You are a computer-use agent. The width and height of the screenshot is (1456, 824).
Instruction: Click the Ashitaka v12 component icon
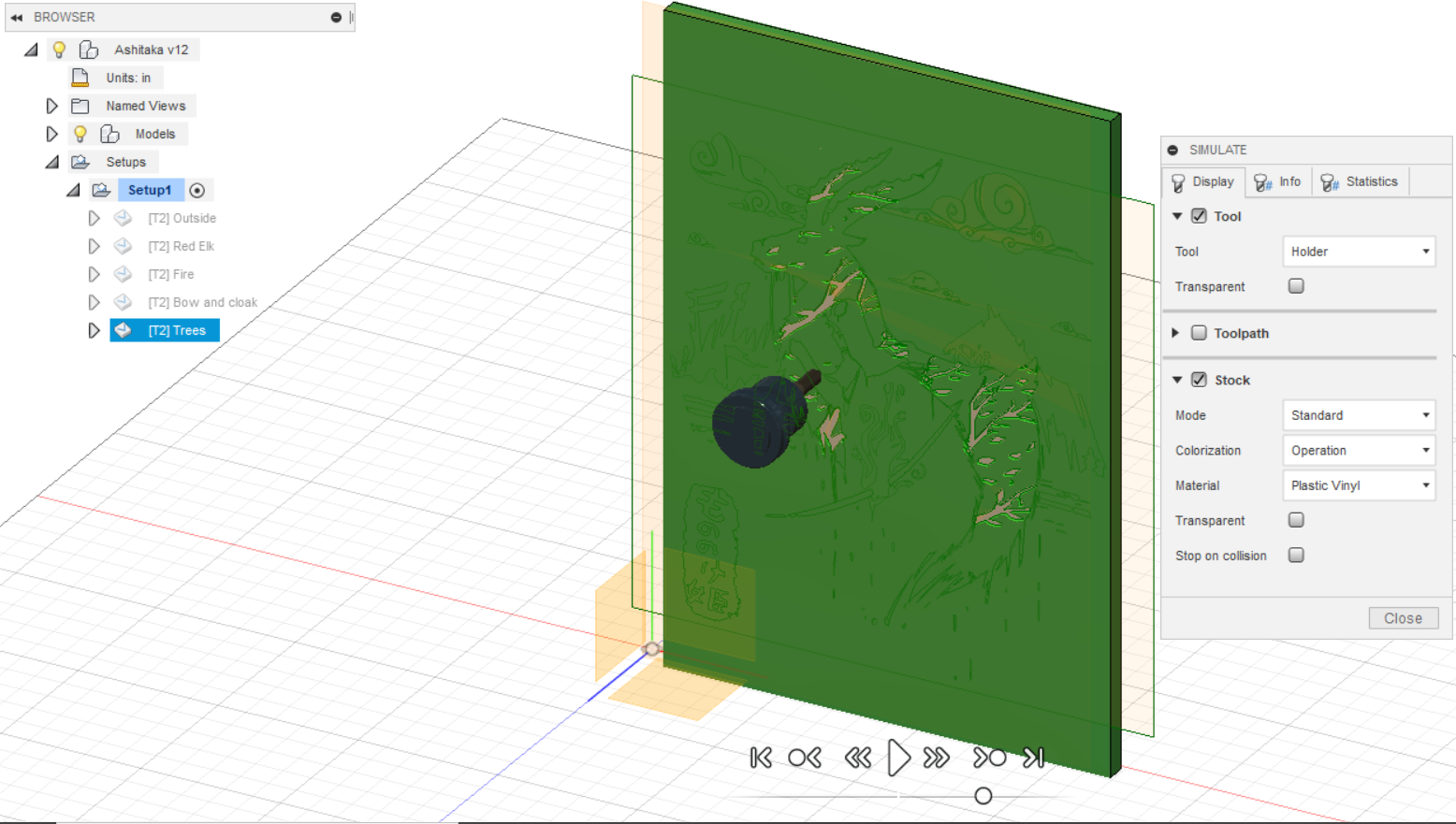pos(89,49)
